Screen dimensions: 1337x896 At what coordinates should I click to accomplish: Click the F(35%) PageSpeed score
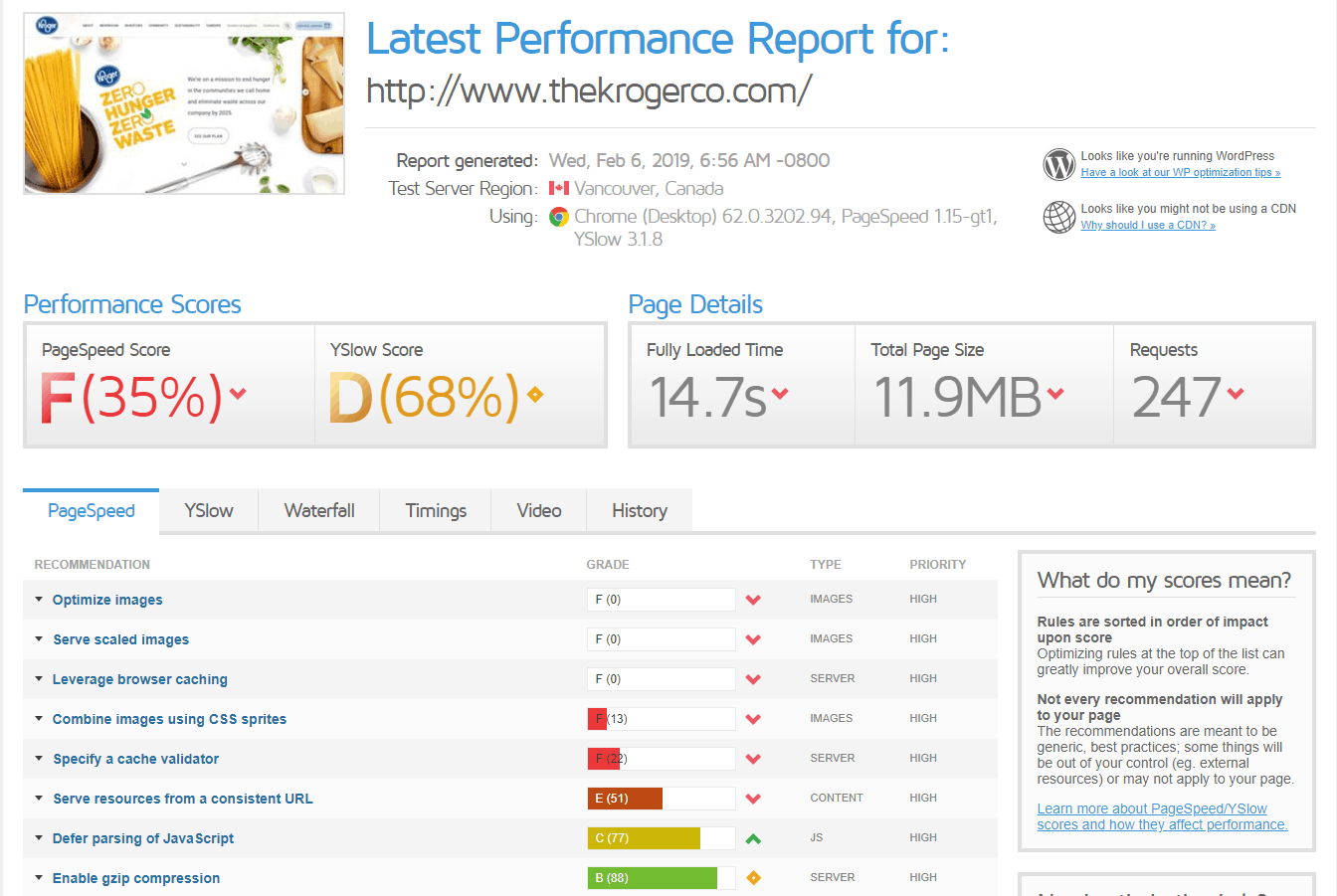[131, 397]
